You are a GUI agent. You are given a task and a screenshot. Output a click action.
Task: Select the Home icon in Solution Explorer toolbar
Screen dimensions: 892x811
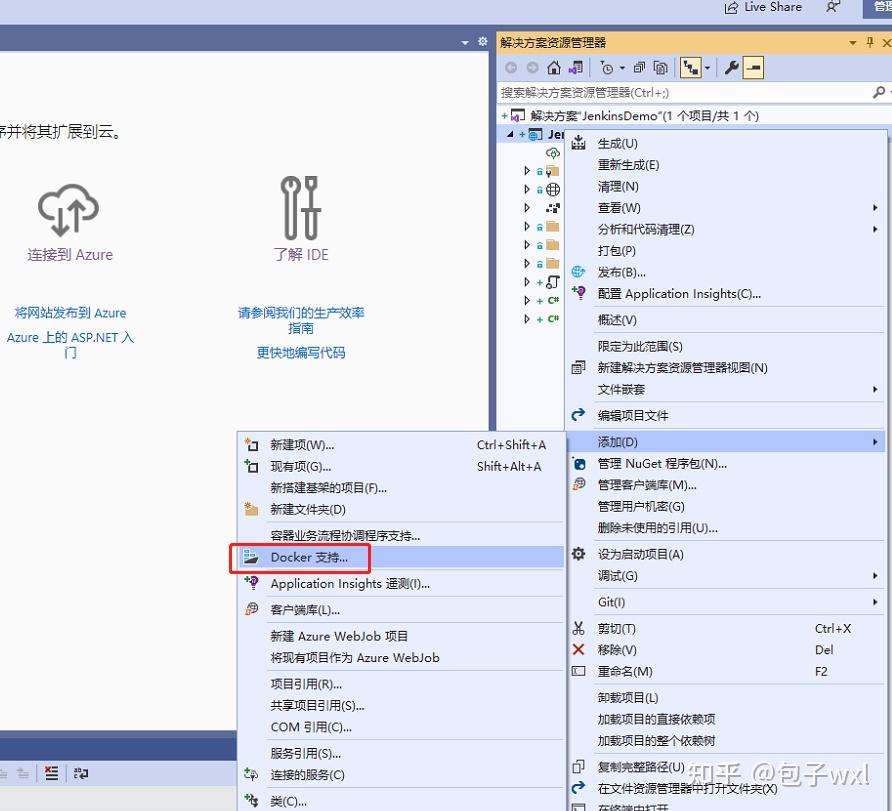coord(554,68)
